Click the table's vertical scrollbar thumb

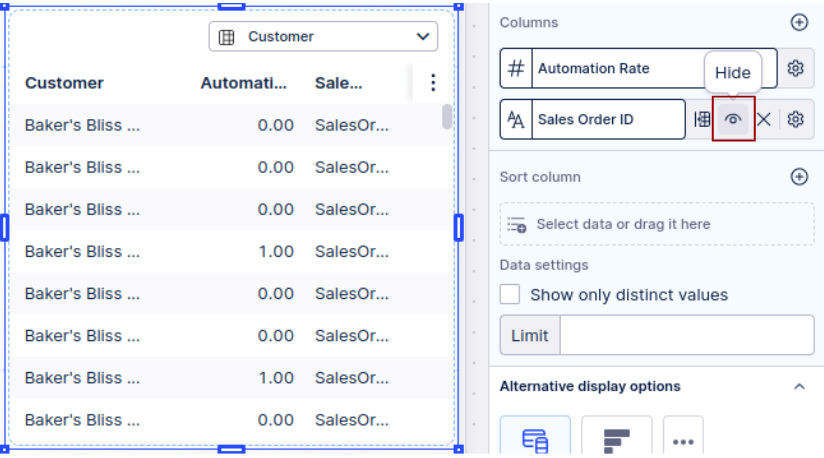[446, 117]
